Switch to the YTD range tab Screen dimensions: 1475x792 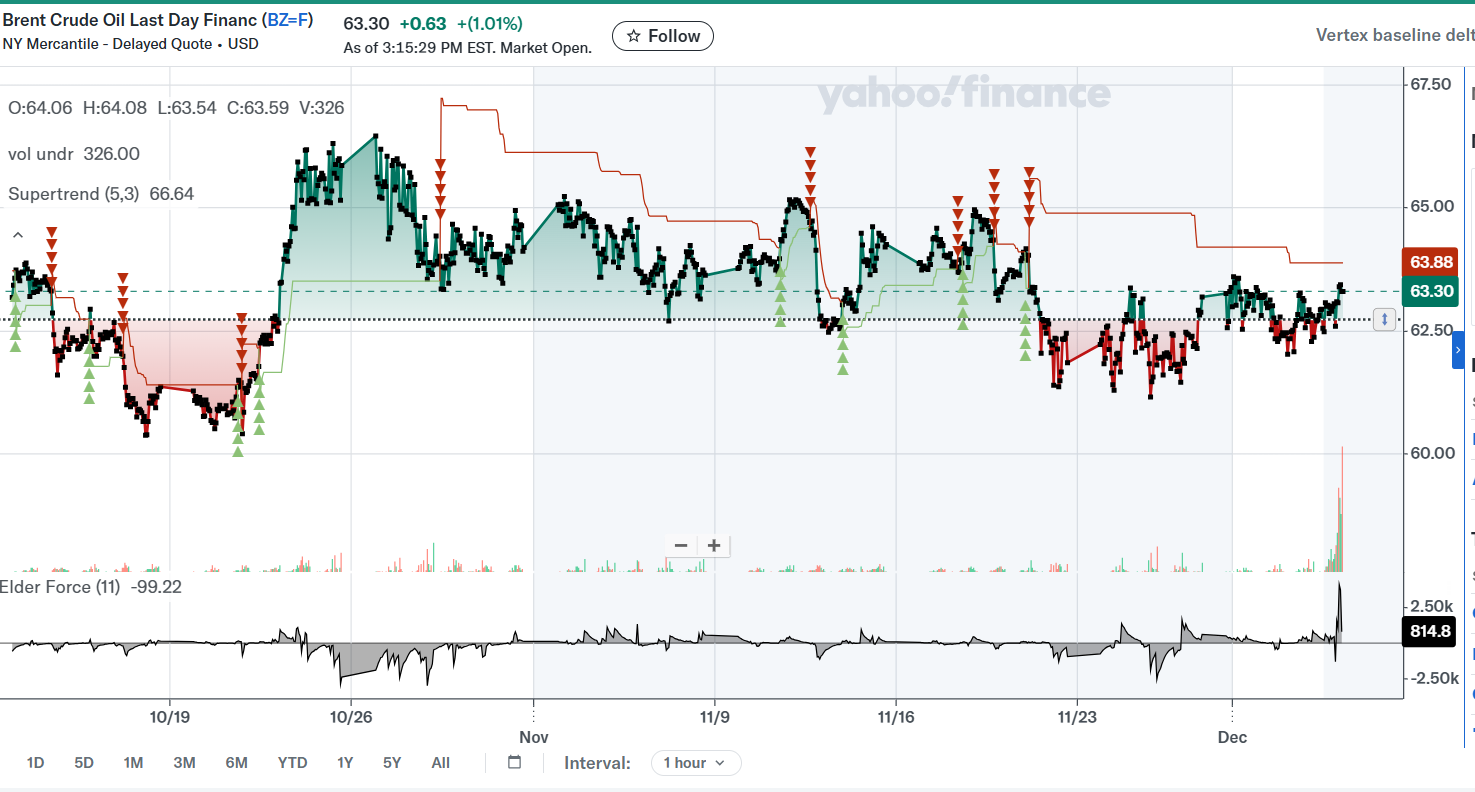292,762
